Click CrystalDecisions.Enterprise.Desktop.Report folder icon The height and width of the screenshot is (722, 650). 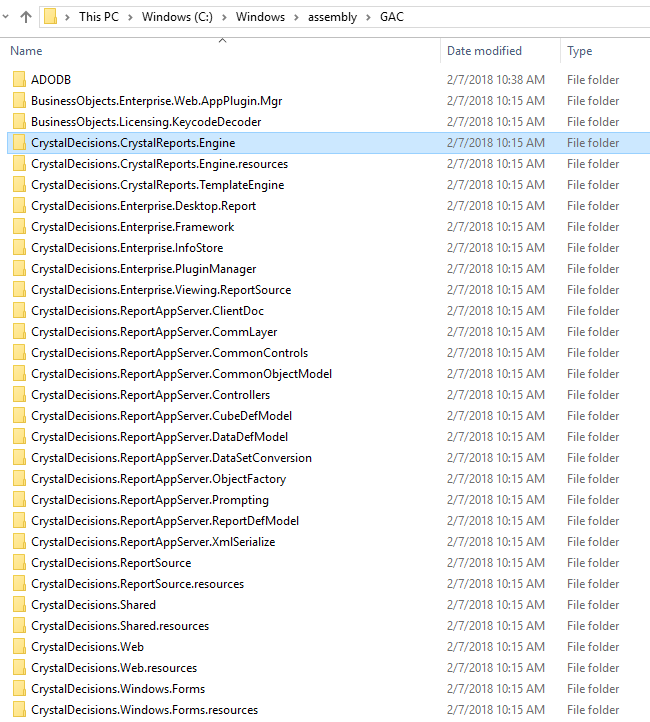(x=19, y=206)
